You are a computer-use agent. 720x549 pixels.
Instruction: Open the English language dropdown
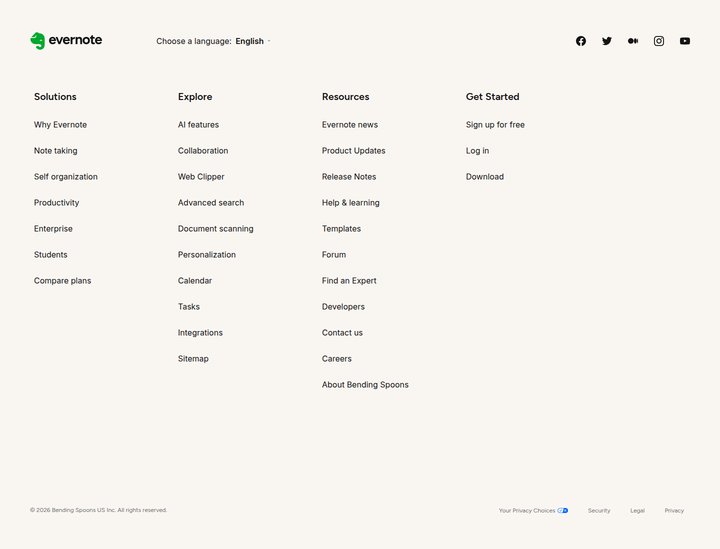(253, 41)
